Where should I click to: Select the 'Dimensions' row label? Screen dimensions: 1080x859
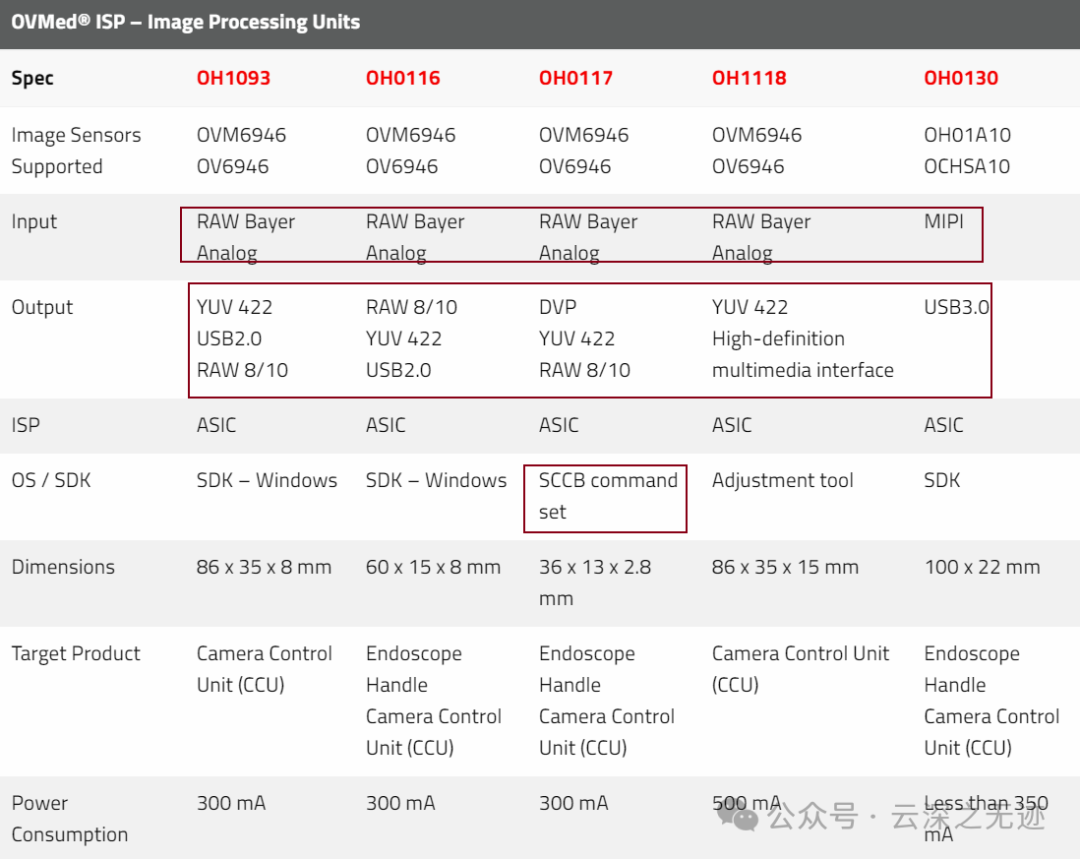(63, 567)
